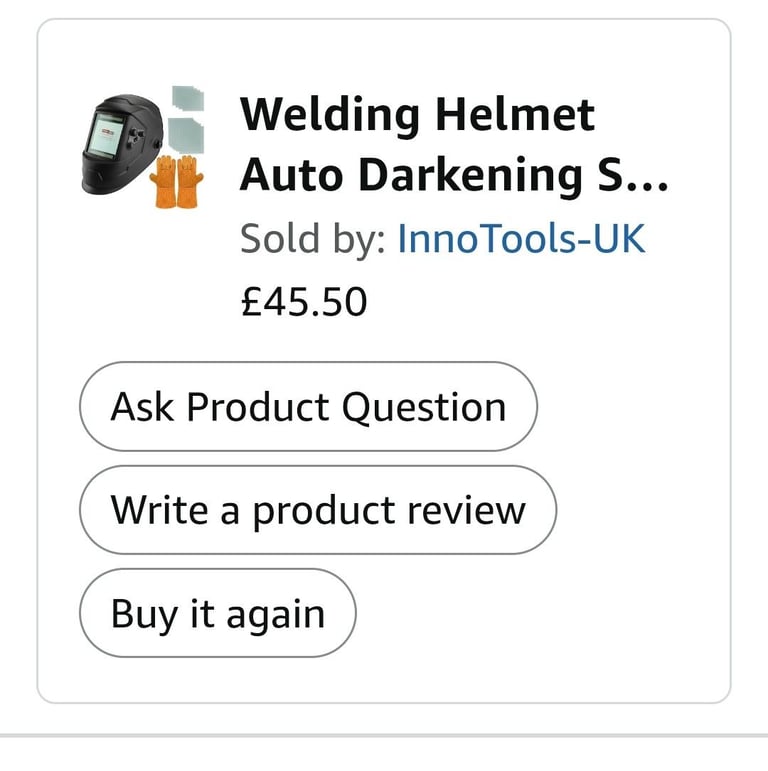
Task: Click the spare lens covers in the image
Action: [186, 120]
